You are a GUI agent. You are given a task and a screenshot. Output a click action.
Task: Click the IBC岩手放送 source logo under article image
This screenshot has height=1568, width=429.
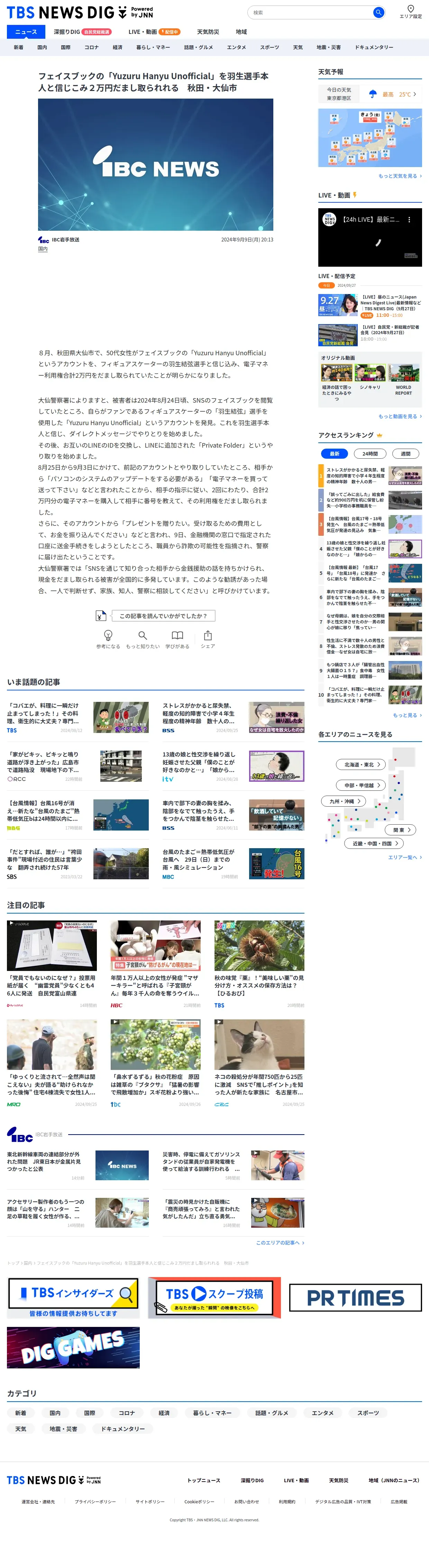coord(44,240)
